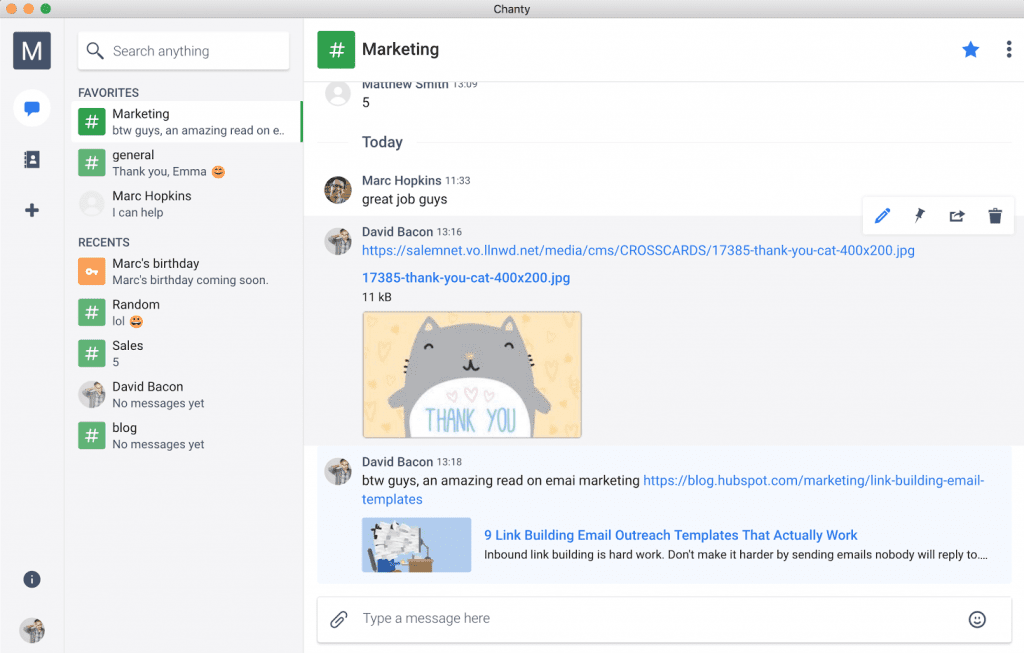
Task: Open David Bacon conversation in Recents
Action: pyautogui.click(x=185, y=394)
